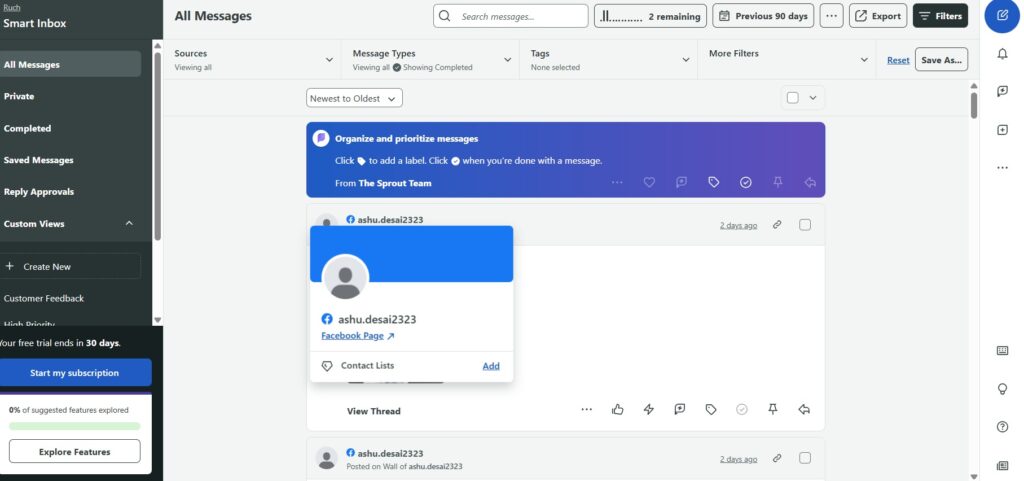The height and width of the screenshot is (481, 1024).
Task: Reply to the ashu.desai2323 message
Action: (x=805, y=409)
